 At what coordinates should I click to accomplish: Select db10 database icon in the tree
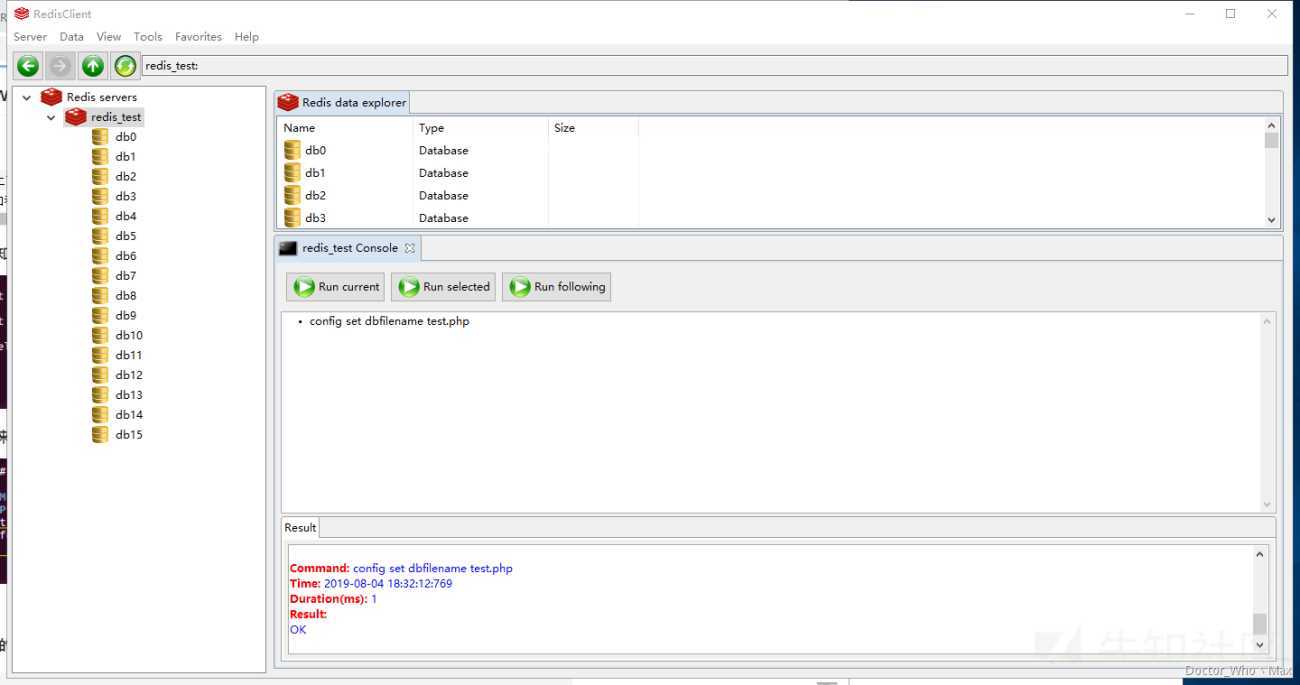(x=100, y=335)
